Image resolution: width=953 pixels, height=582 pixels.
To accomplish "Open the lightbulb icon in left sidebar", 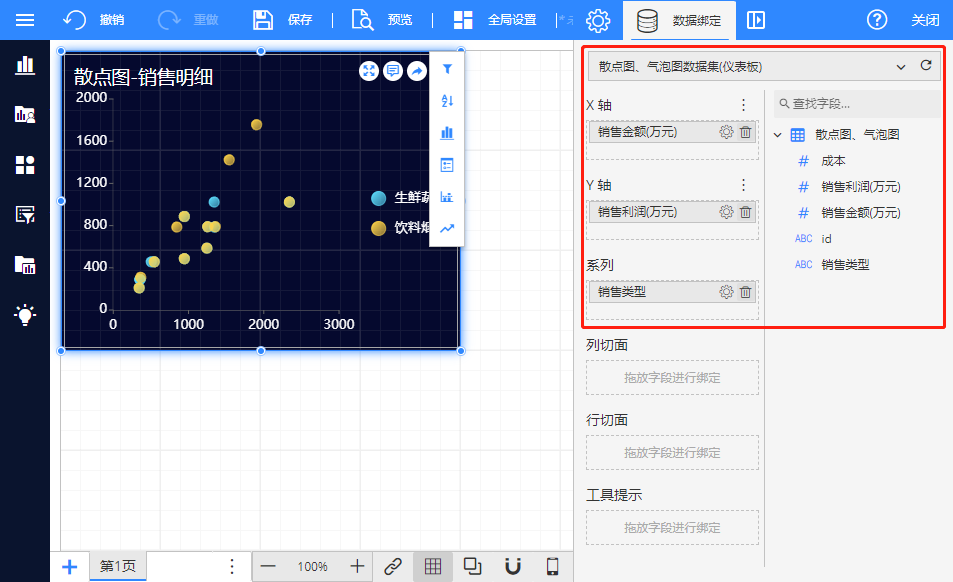I will pyautogui.click(x=25, y=315).
